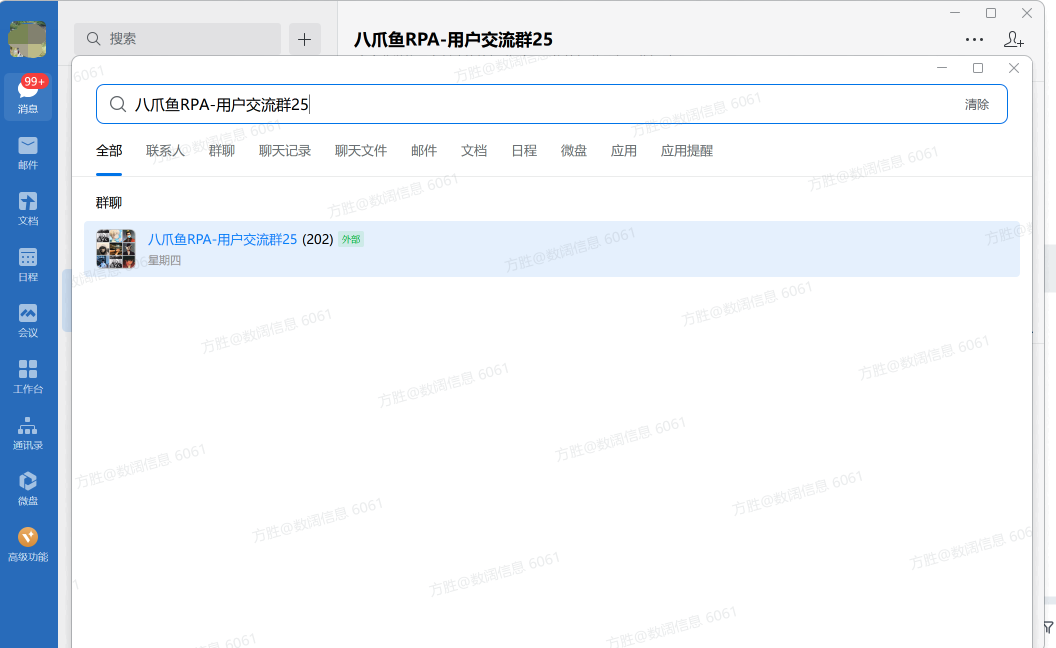1056x648 pixels.
Task: Click the 群聊 section heading
Action: 109,203
